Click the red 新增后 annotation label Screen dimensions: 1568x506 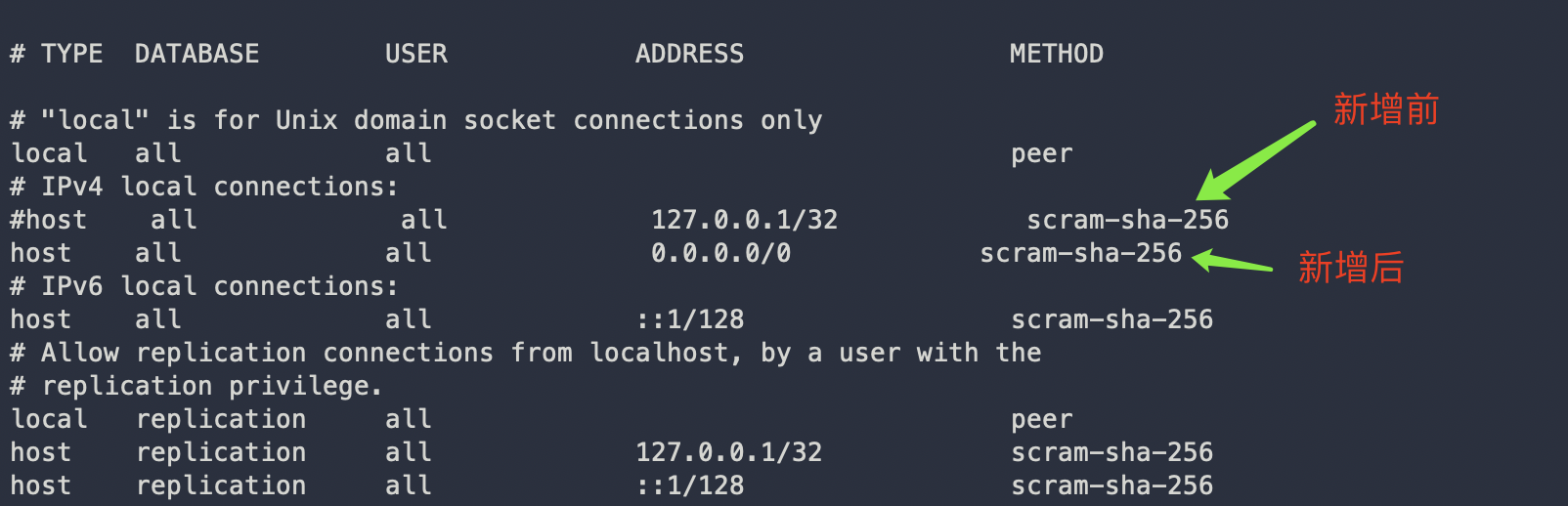1350,268
